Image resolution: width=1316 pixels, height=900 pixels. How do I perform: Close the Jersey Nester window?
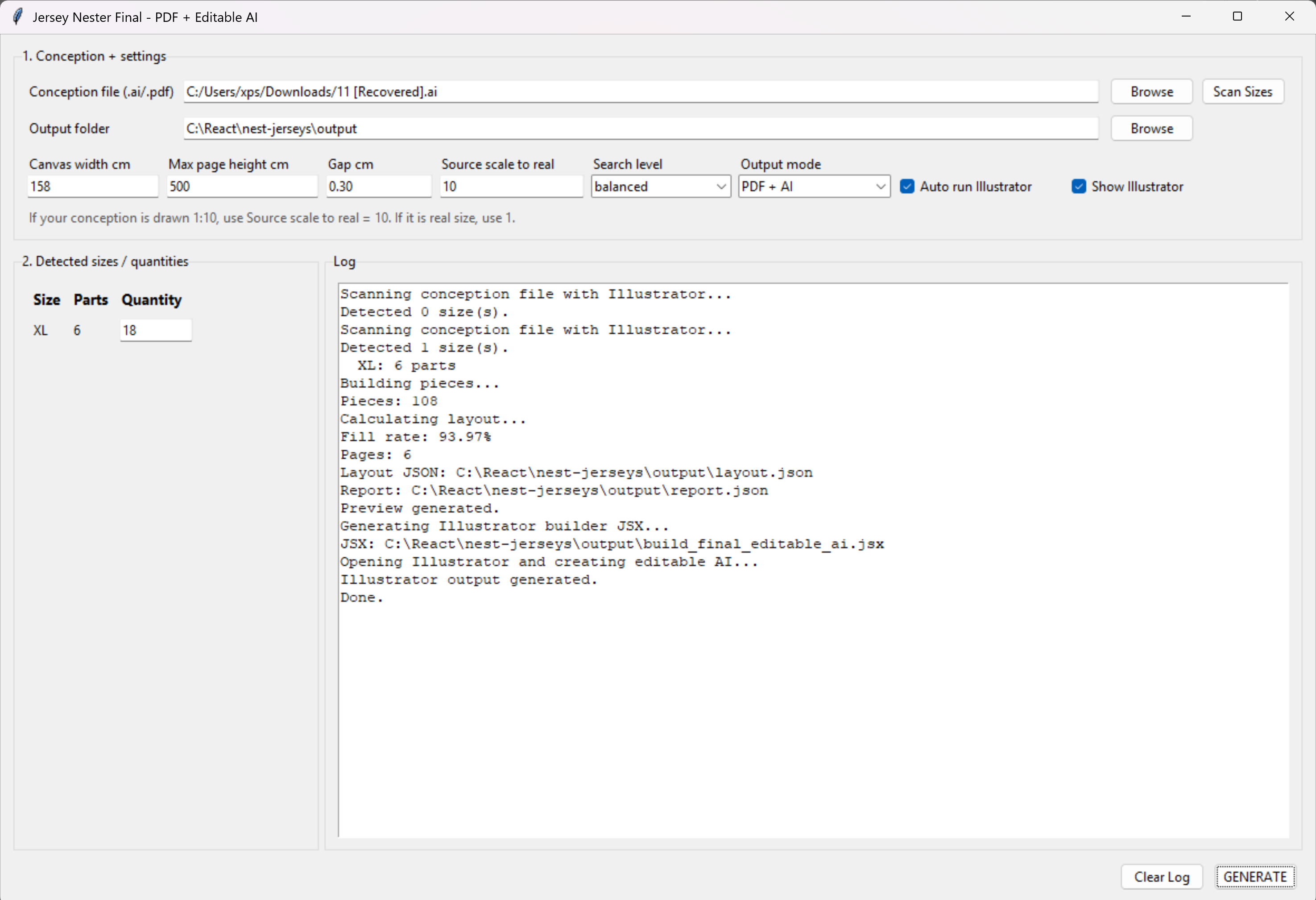1289,17
